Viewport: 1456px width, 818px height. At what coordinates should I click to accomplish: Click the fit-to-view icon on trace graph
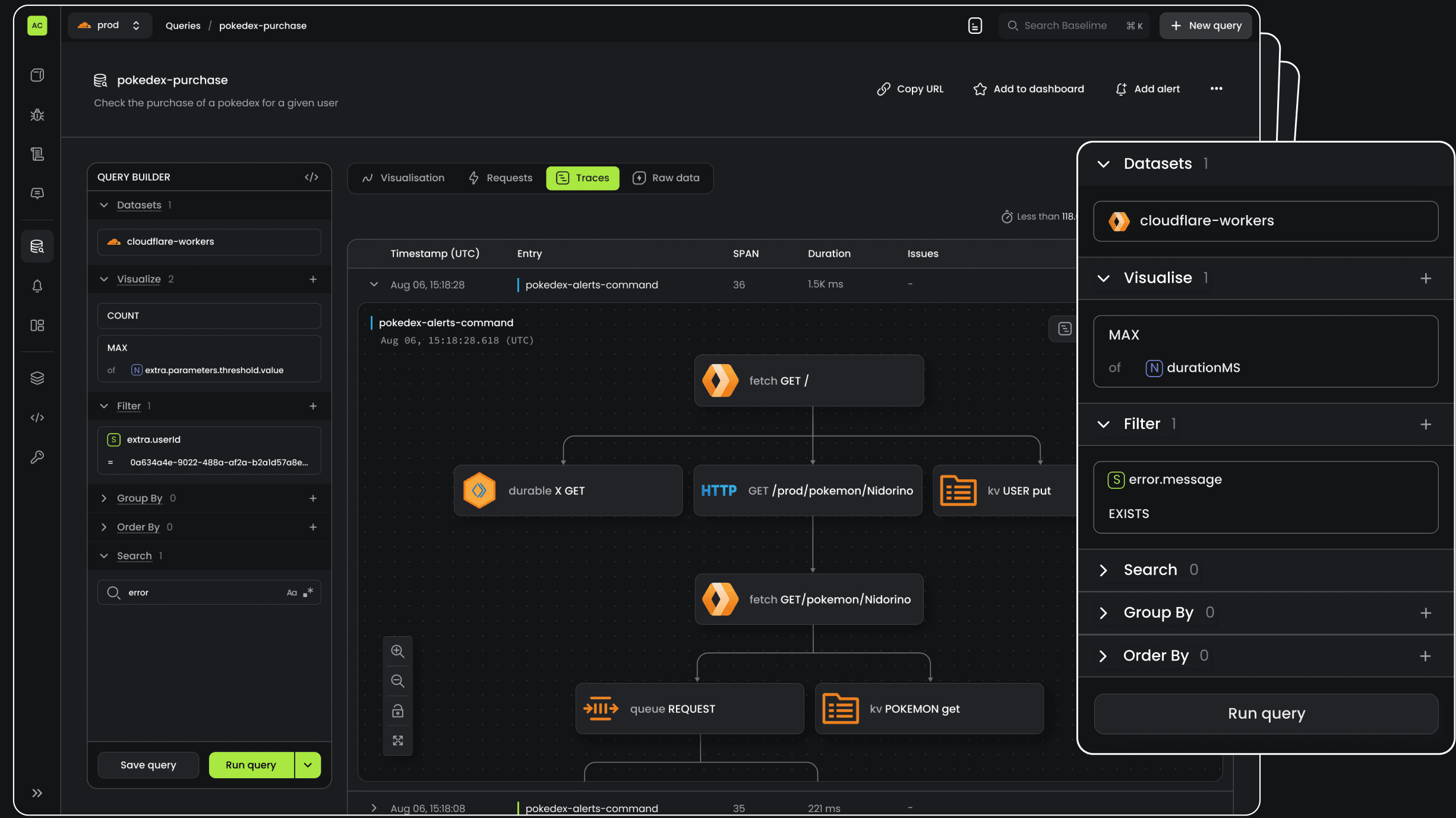(x=397, y=740)
